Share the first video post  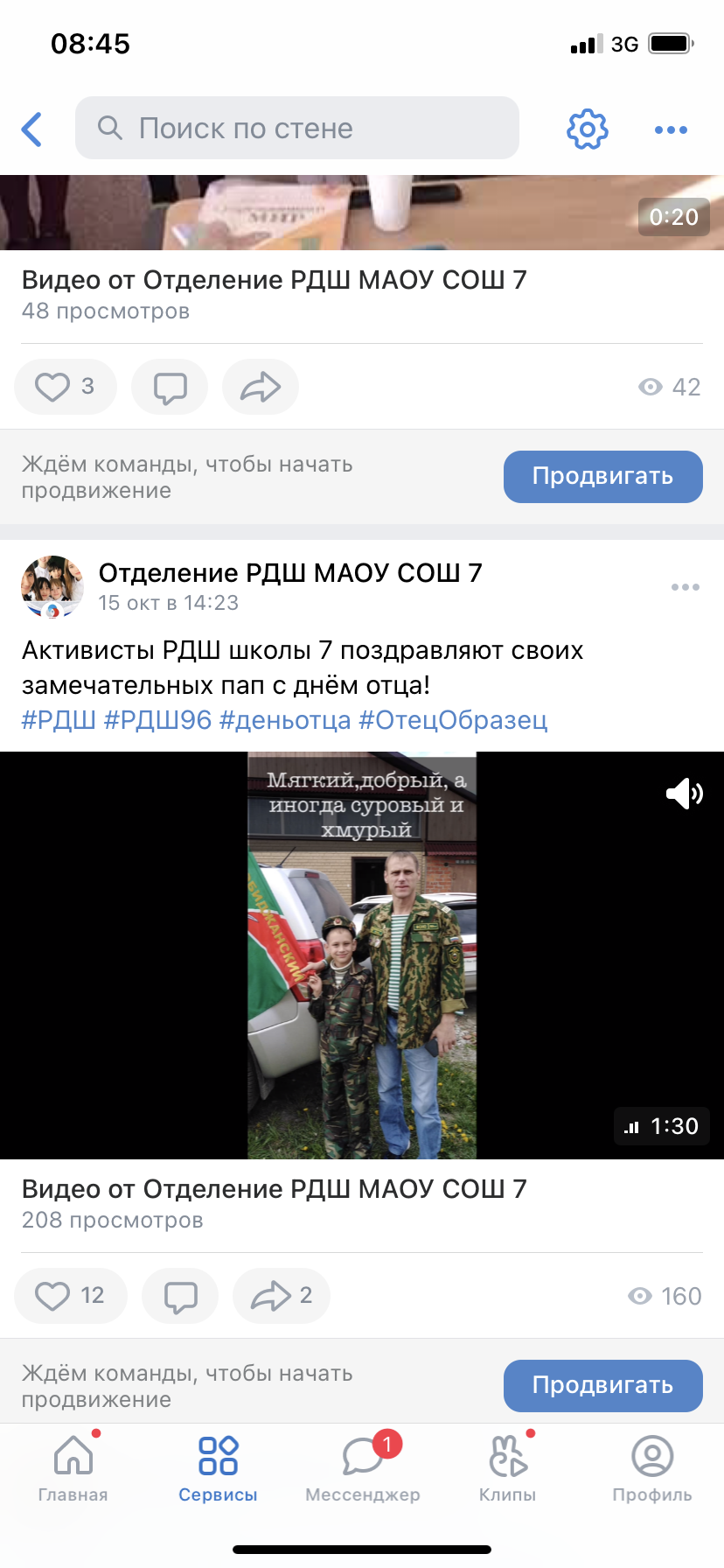261,387
